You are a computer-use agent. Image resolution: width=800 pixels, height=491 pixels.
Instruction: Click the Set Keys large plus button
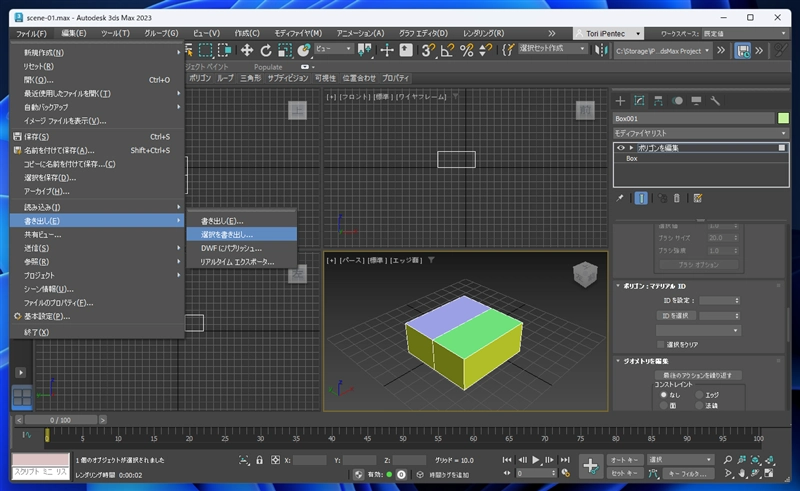pyautogui.click(x=591, y=466)
